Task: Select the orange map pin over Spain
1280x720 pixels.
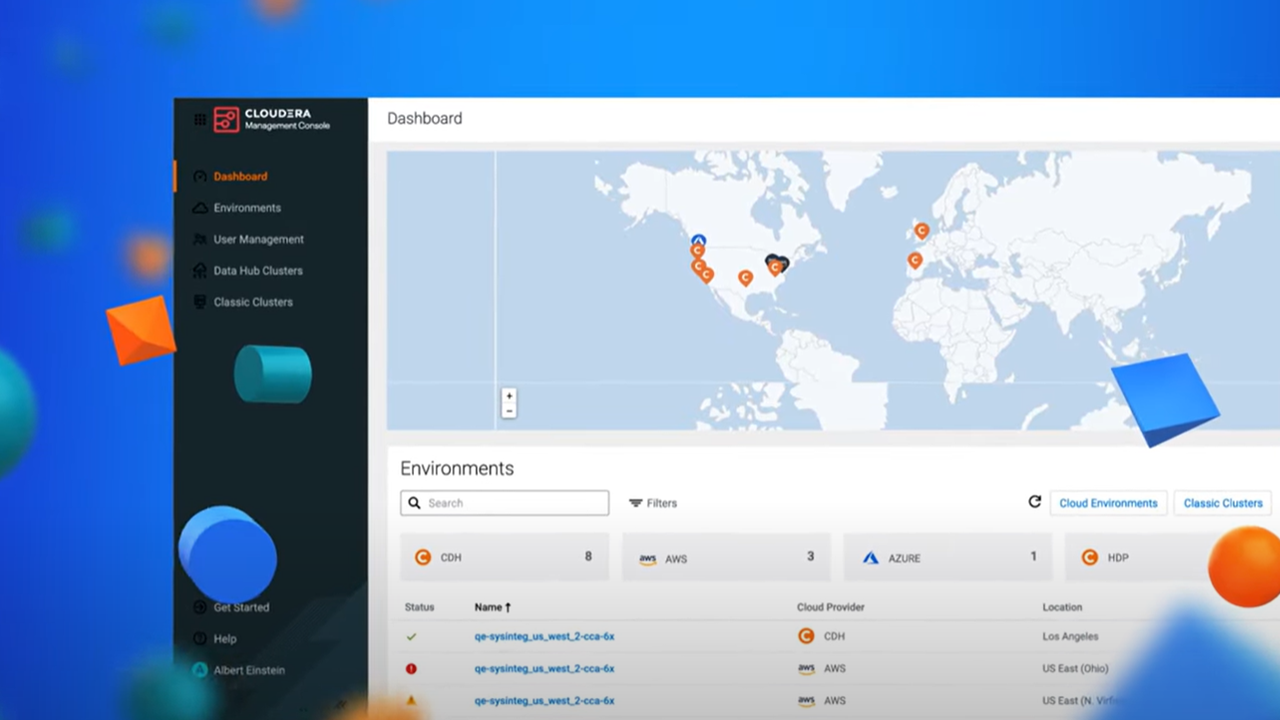Action: point(915,261)
